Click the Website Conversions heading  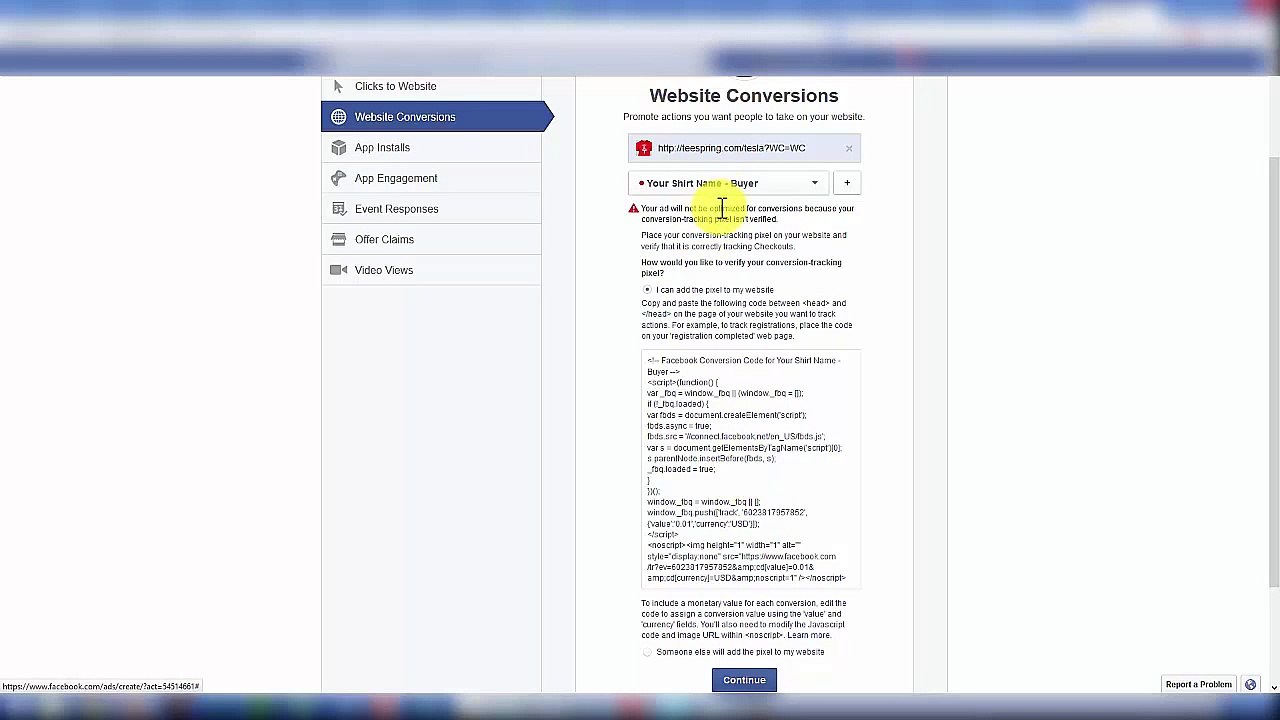click(x=744, y=96)
